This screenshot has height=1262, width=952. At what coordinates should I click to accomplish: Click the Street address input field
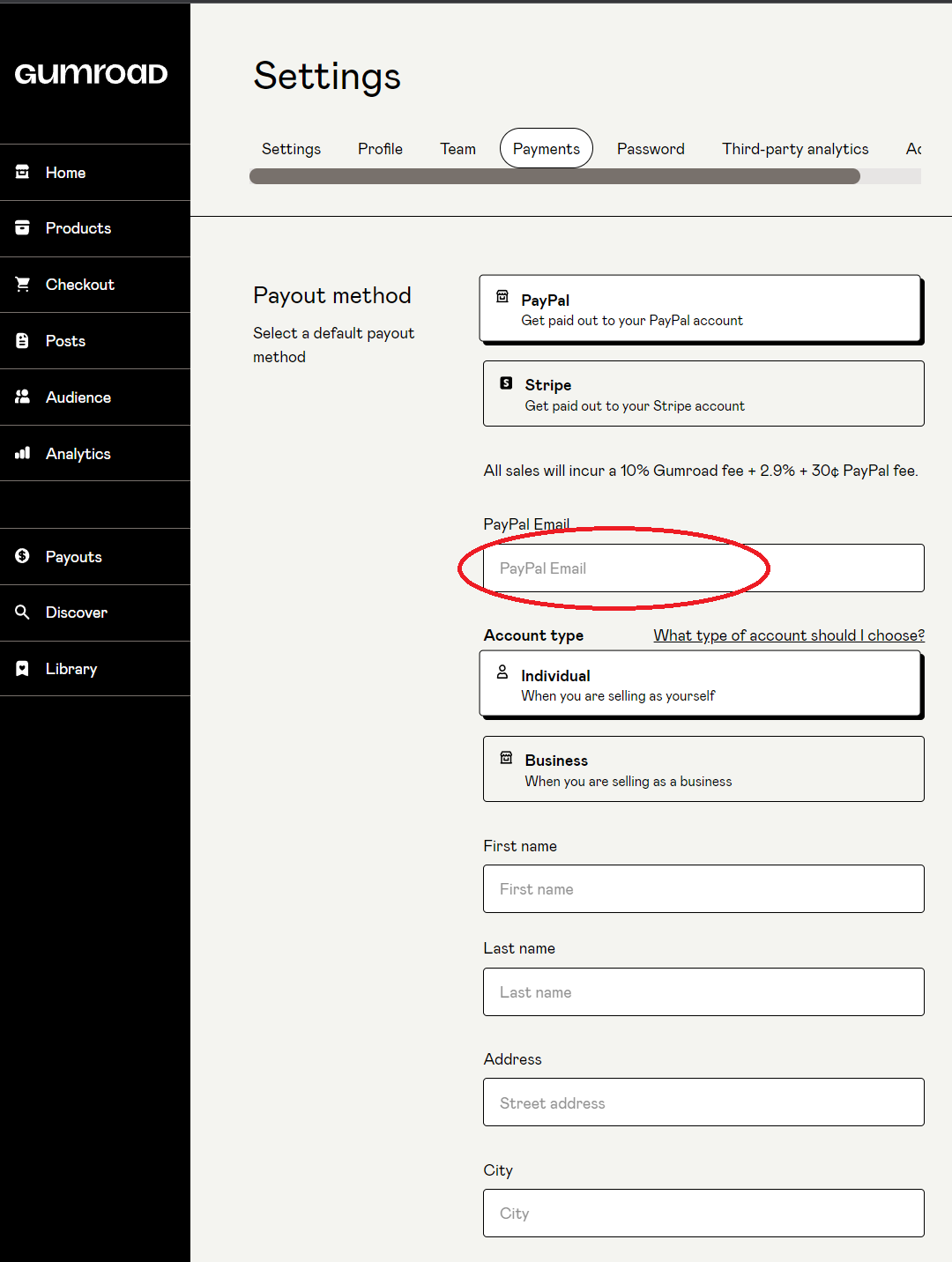tap(703, 1102)
